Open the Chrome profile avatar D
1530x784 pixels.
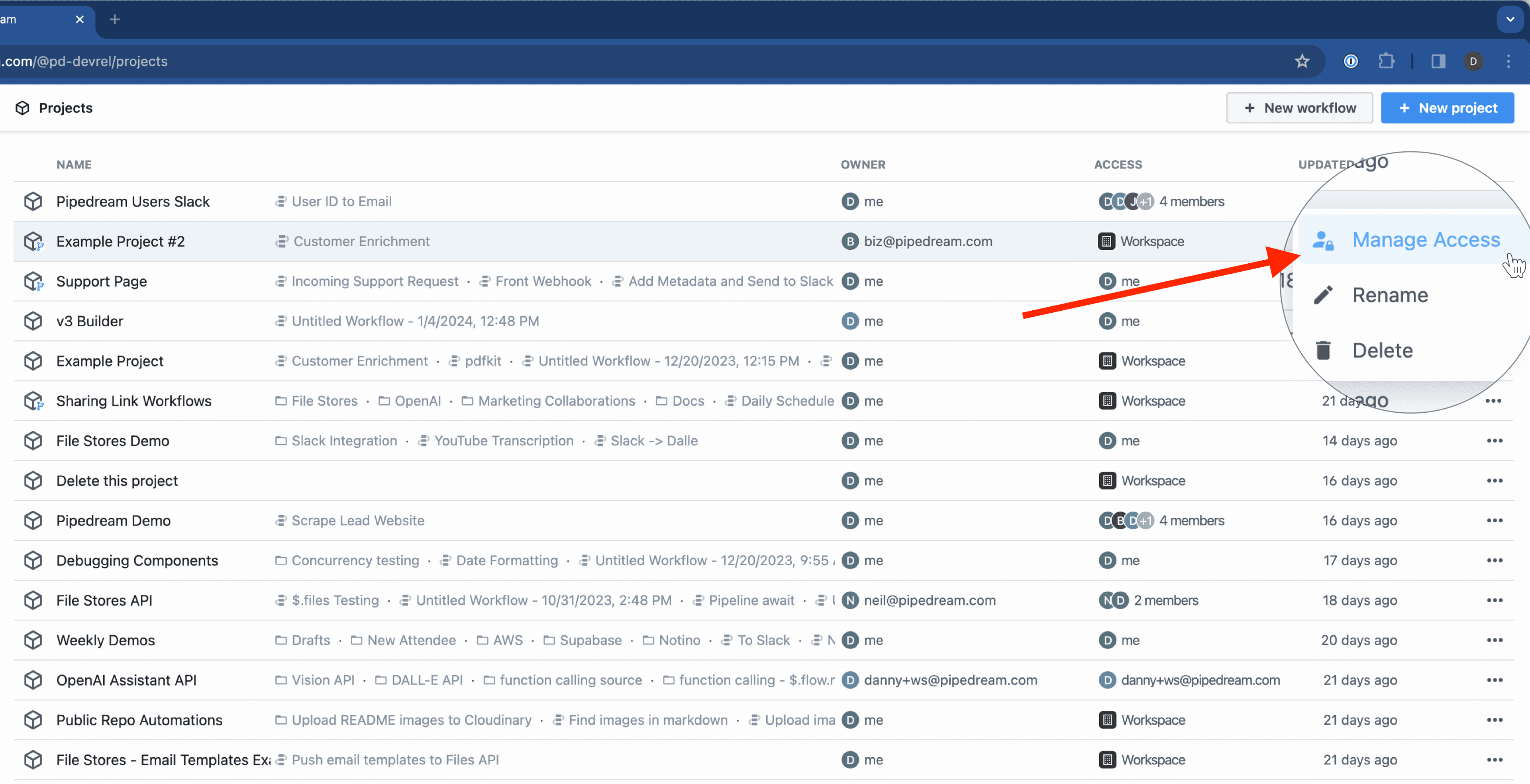pos(1473,61)
